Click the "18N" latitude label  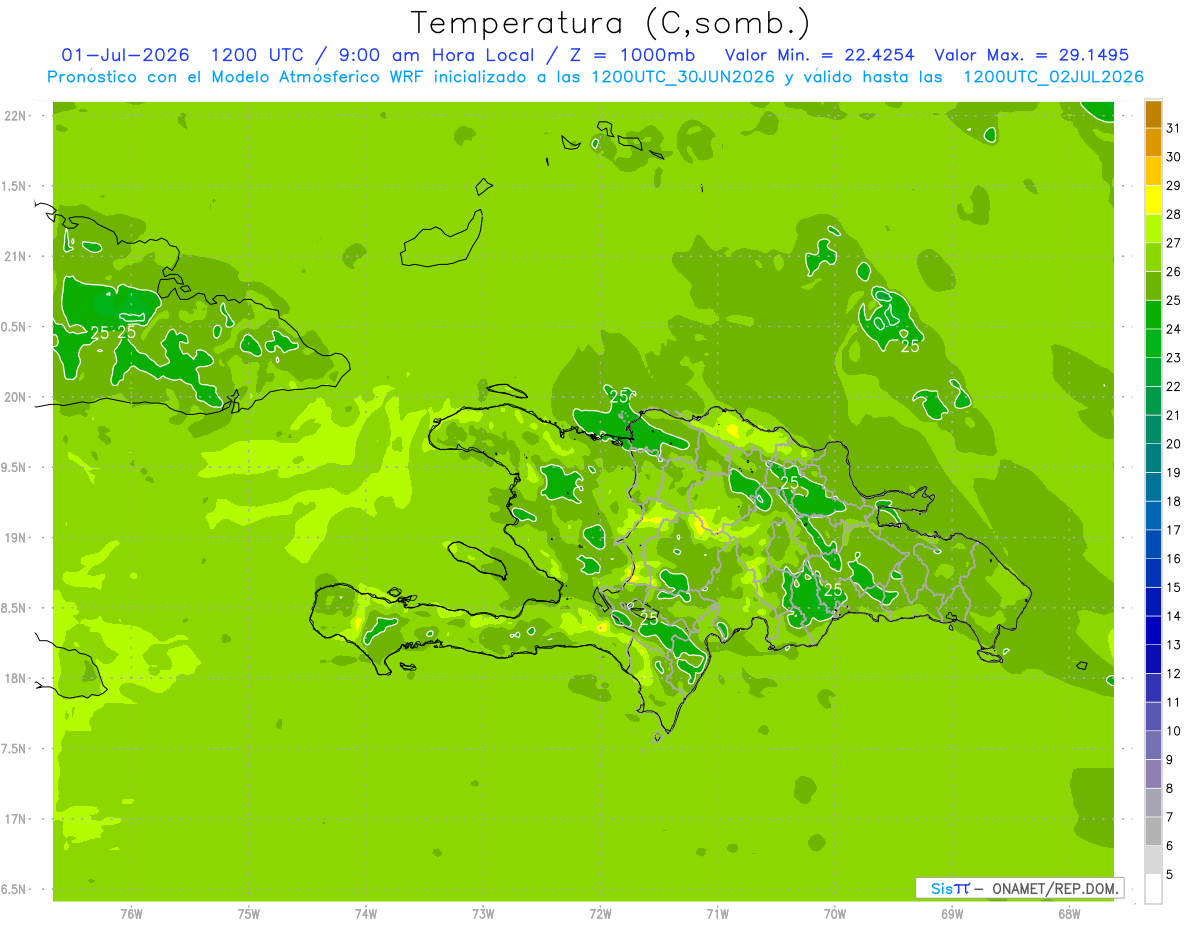click(x=14, y=678)
